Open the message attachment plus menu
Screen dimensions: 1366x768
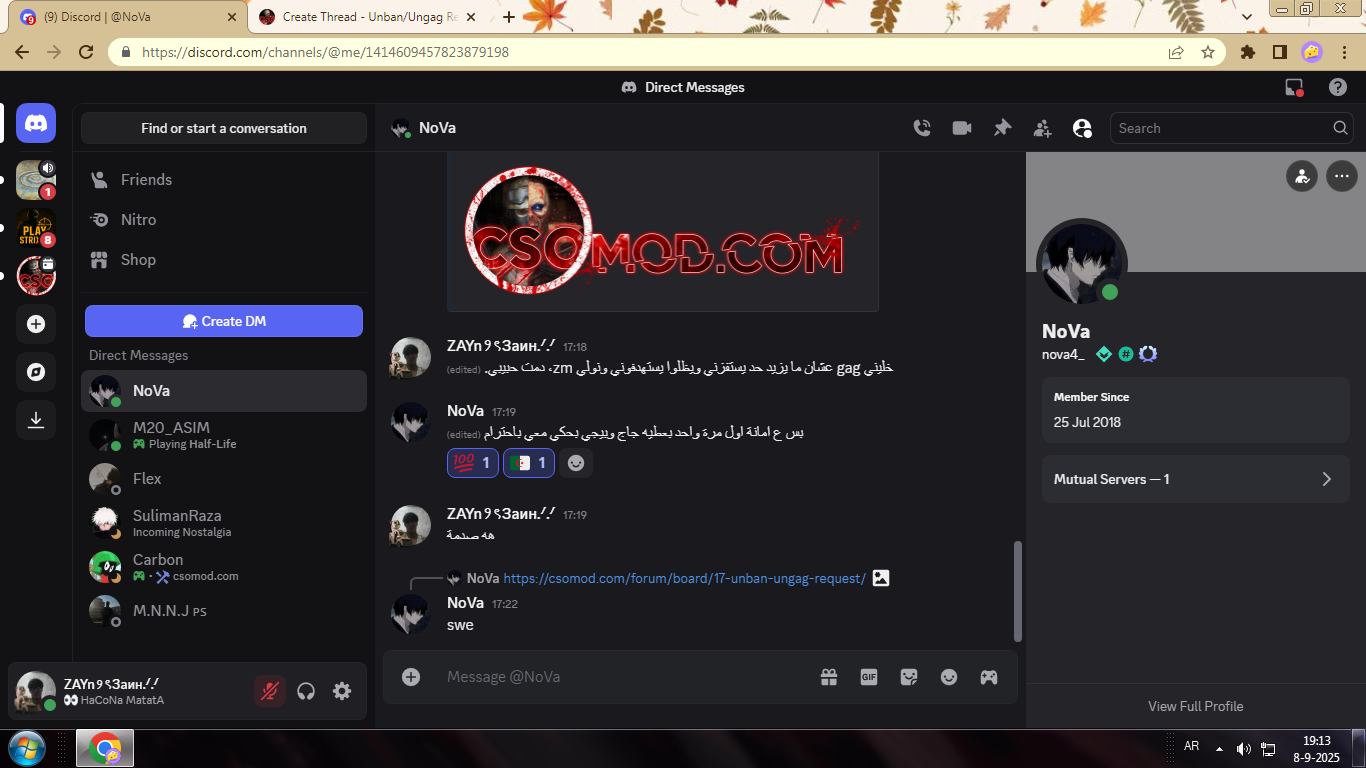coord(411,677)
